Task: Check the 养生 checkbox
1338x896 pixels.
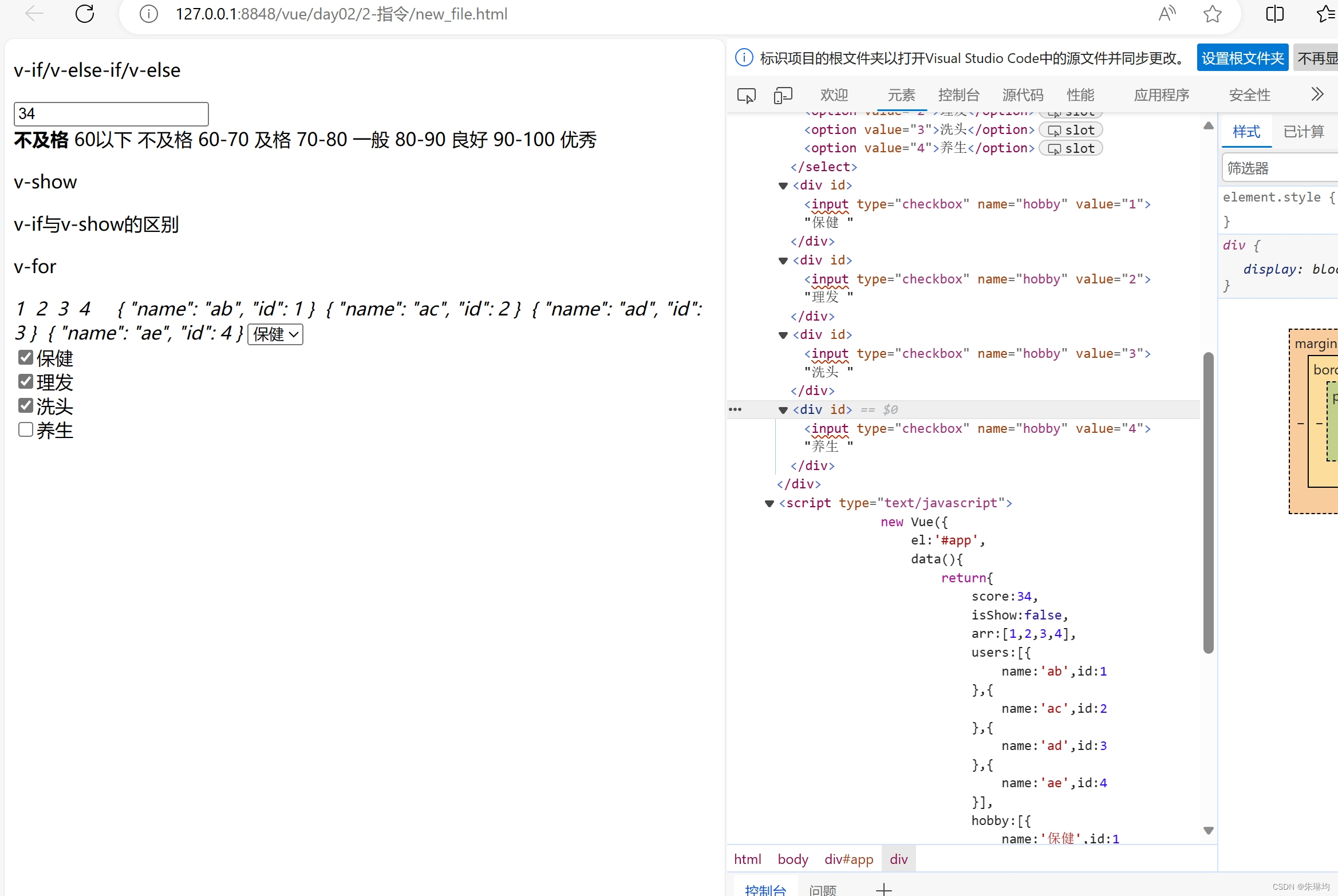Action: click(26, 429)
